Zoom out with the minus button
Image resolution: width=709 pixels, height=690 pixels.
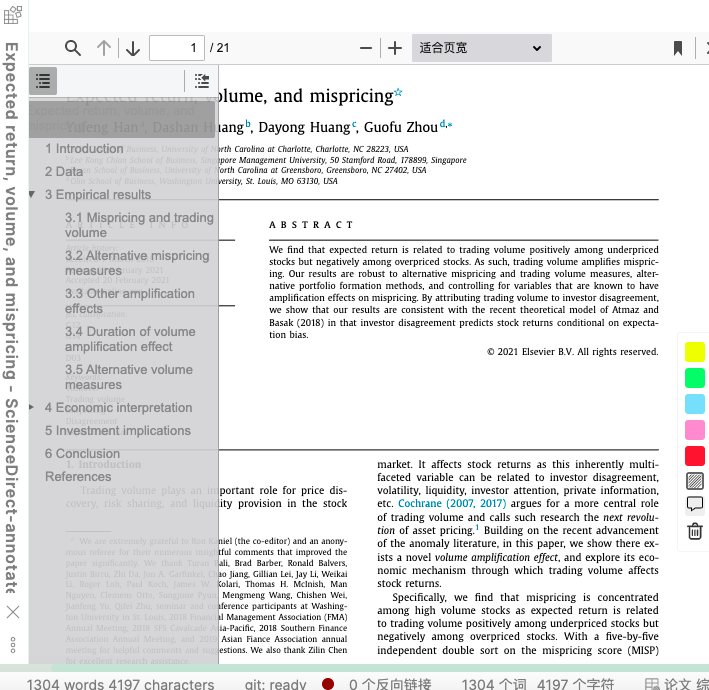(x=365, y=48)
